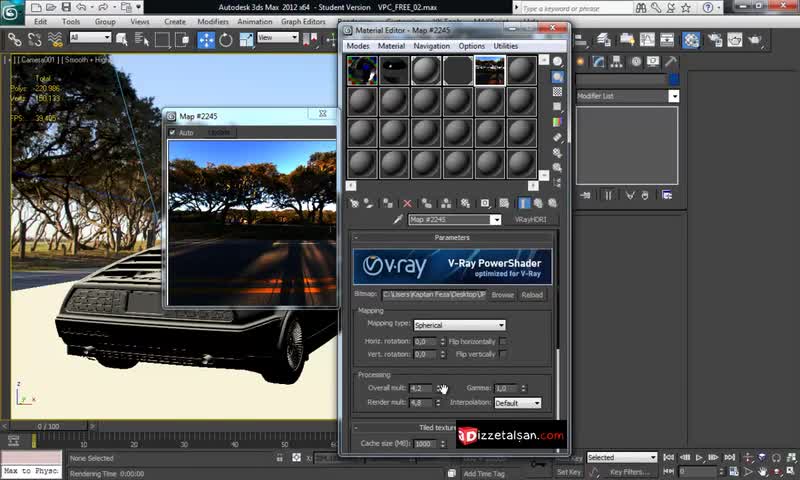Enable the Flip horizontally checkbox
The height and width of the screenshot is (480, 800).
point(503,341)
